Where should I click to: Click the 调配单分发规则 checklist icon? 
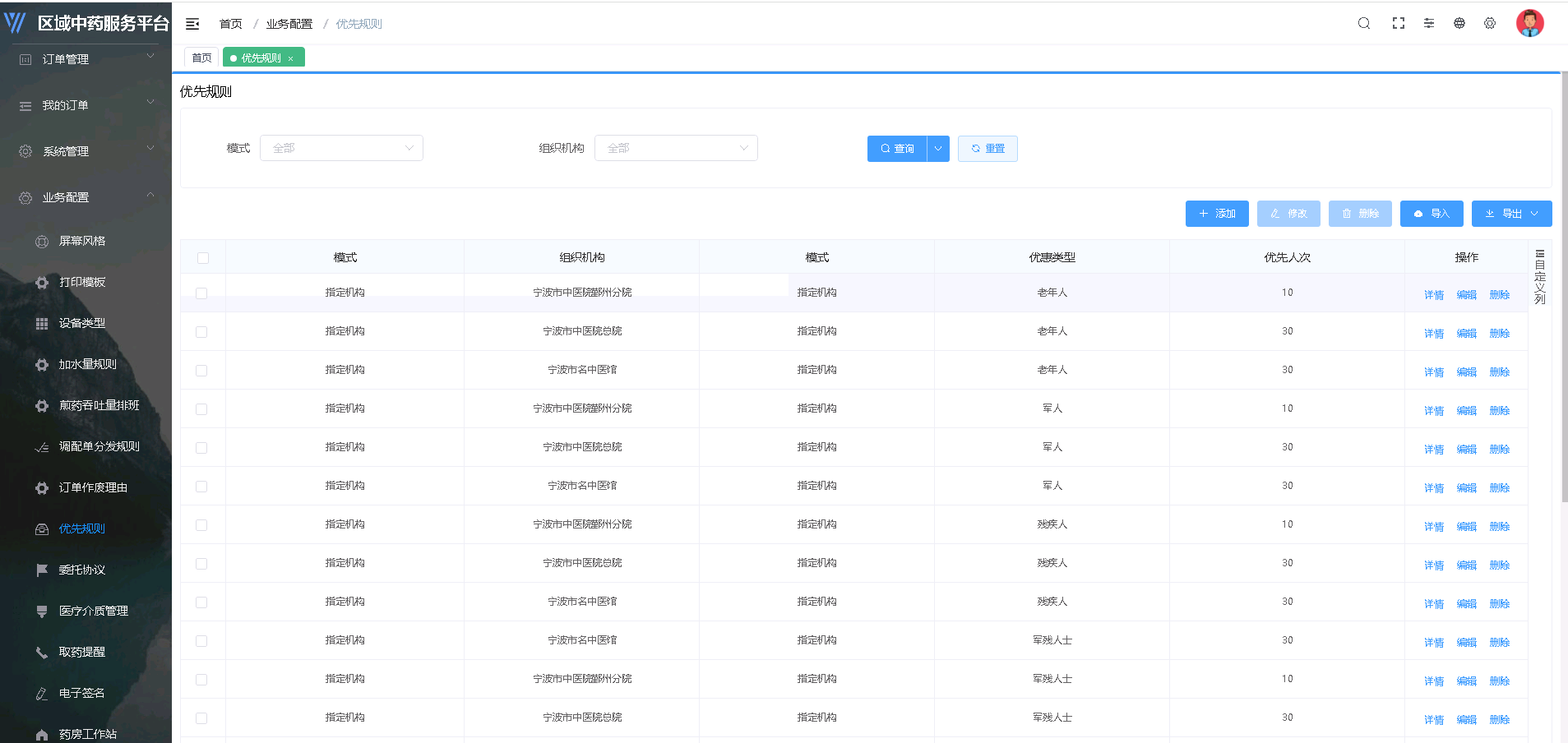coord(42,446)
